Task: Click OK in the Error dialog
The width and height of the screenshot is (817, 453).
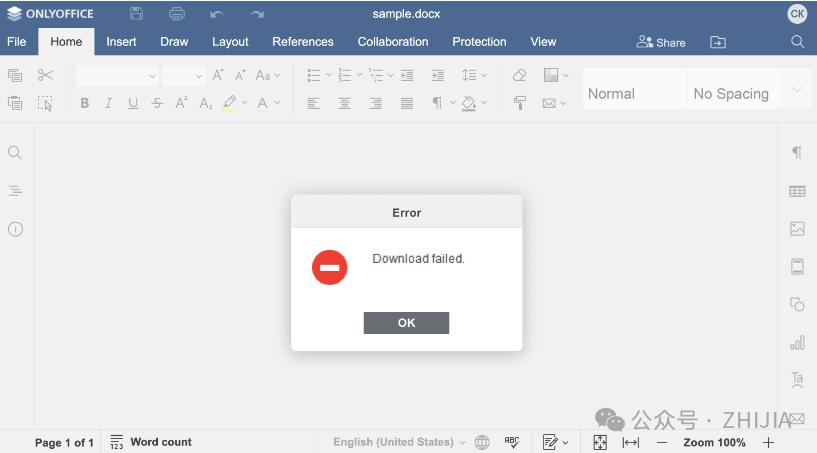Action: pyautogui.click(x=406, y=323)
